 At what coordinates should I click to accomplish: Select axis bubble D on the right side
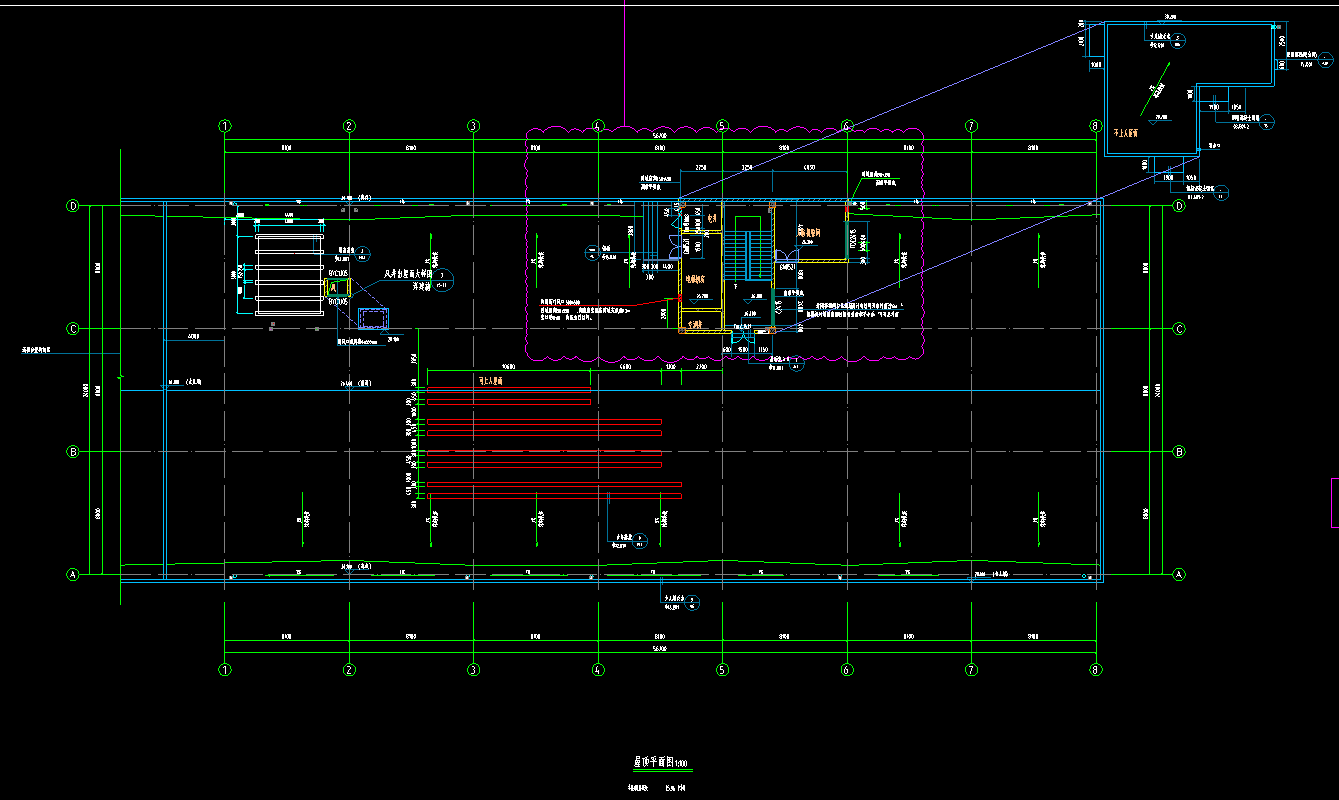(1178, 206)
